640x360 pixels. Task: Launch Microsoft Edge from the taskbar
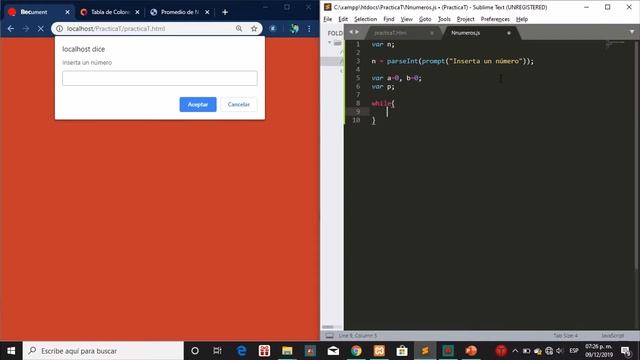coord(242,351)
